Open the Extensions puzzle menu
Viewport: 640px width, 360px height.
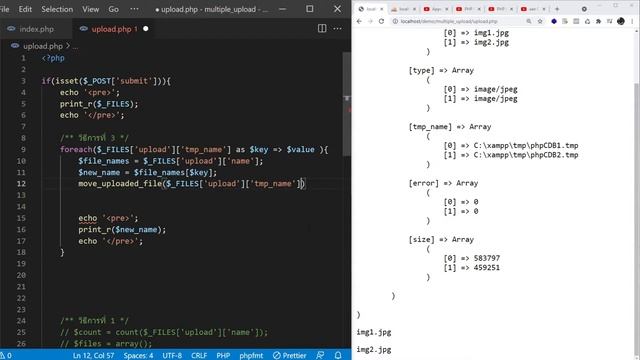[x=598, y=21]
